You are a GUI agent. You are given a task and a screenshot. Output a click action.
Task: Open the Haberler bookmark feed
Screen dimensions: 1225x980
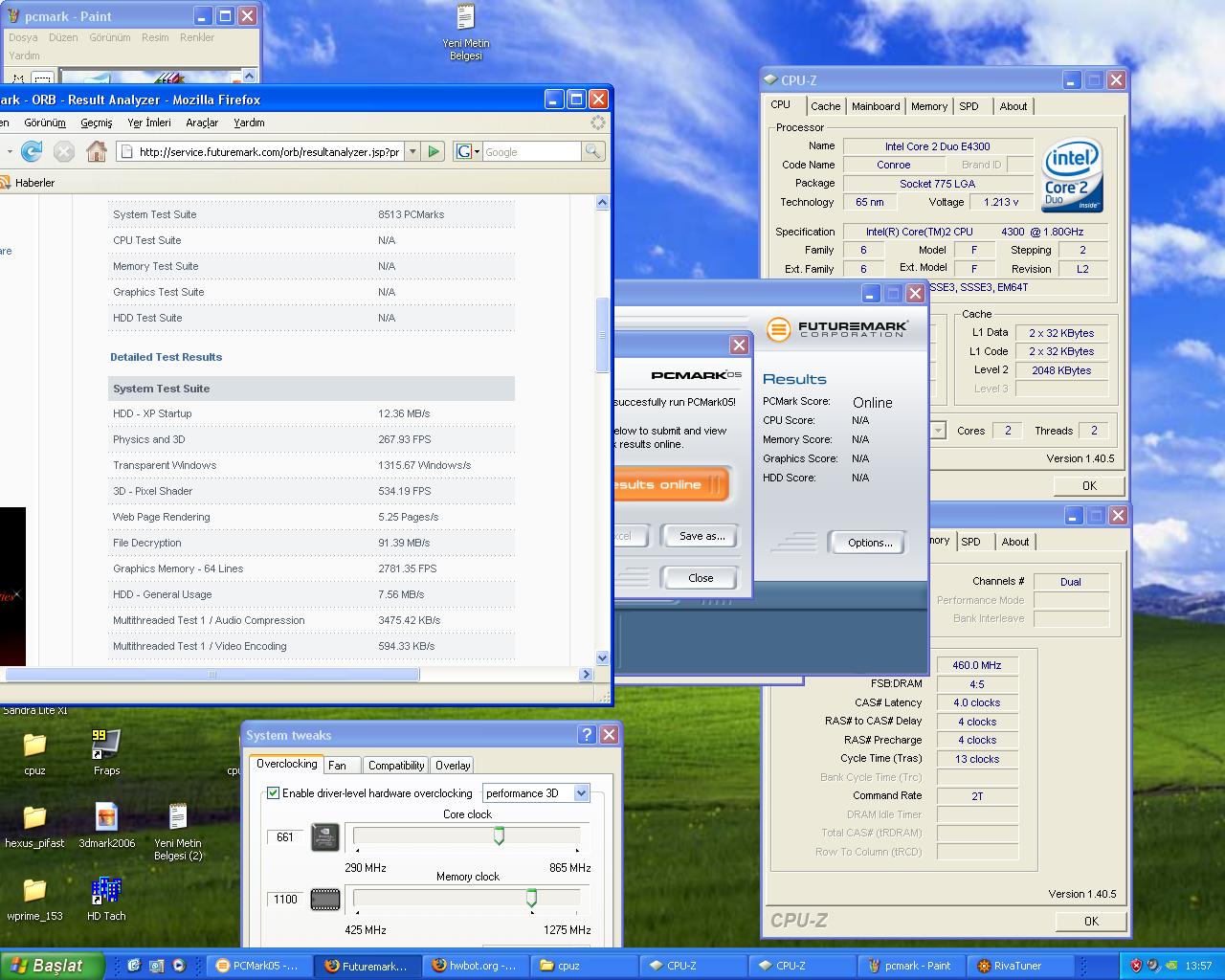pyautogui.click(x=27, y=182)
